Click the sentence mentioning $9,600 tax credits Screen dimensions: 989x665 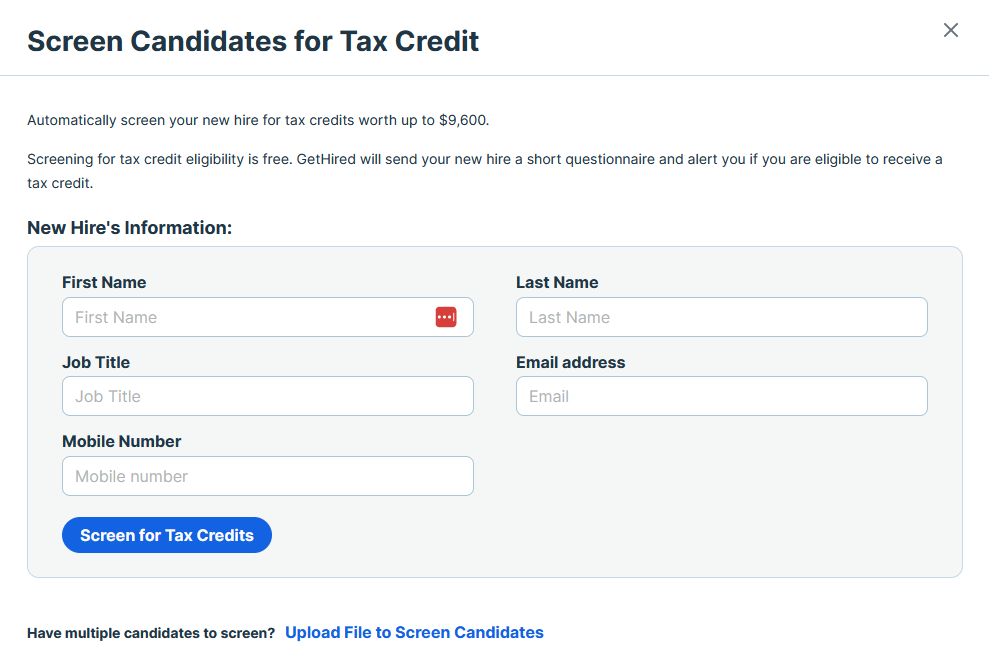(258, 121)
